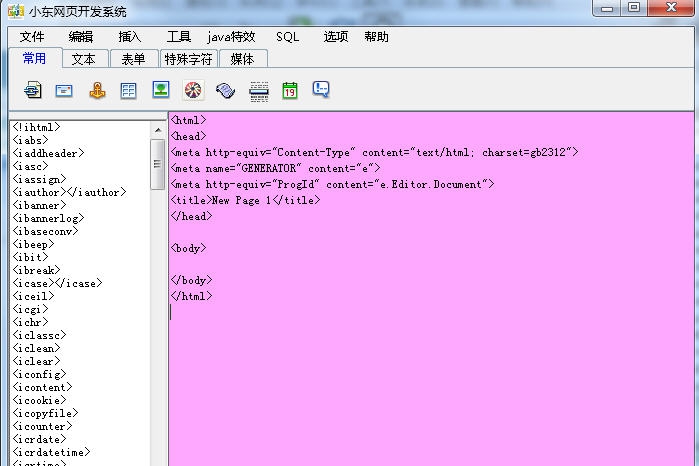Insert an email link with envelope icon
Viewport: 699px width, 466px height.
64,91
